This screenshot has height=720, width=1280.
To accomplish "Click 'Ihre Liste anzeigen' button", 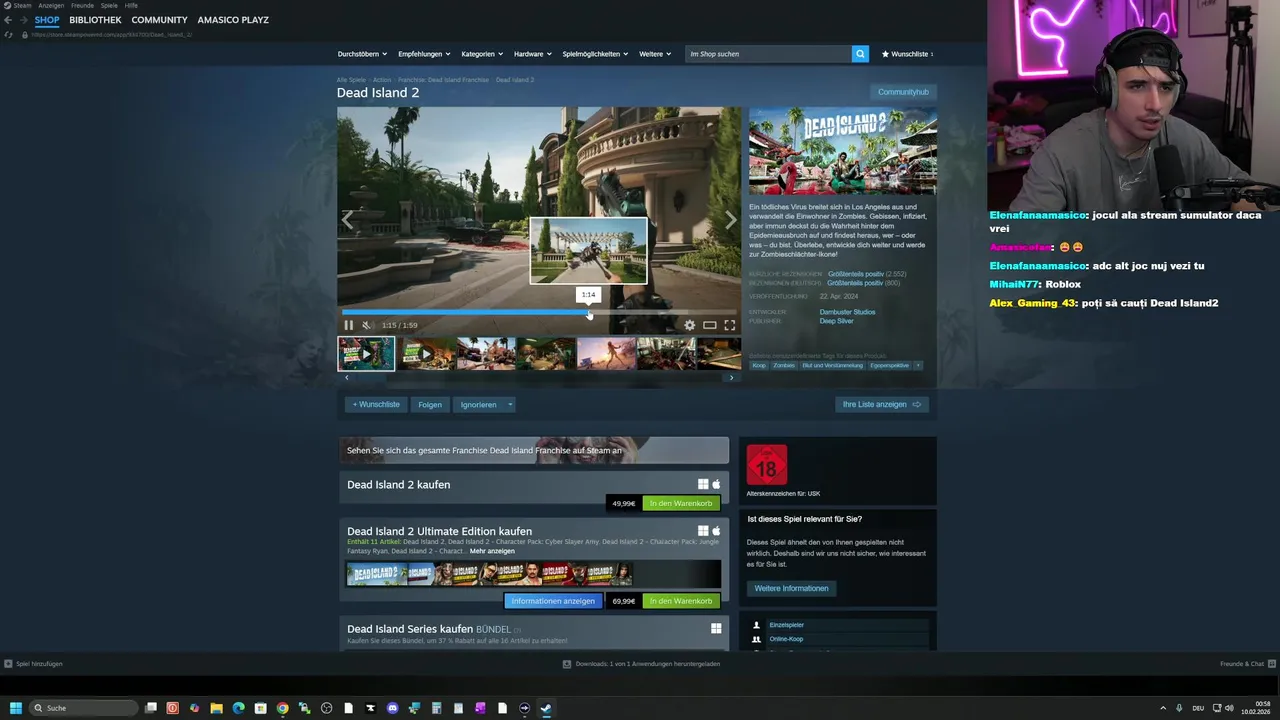I will pyautogui.click(x=882, y=405).
